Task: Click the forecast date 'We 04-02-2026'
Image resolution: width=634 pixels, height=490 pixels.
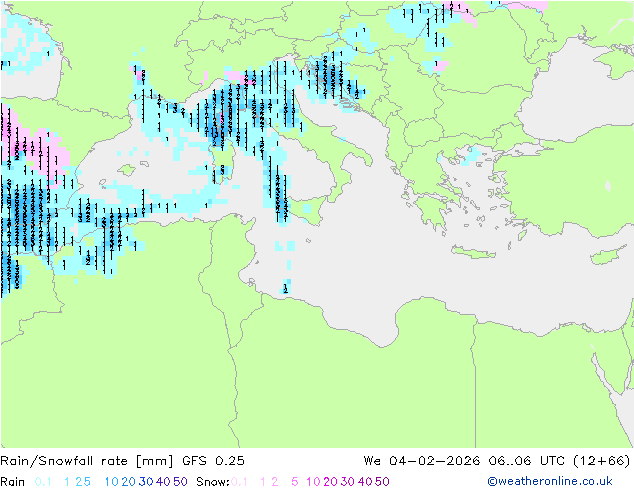Action: pos(422,461)
